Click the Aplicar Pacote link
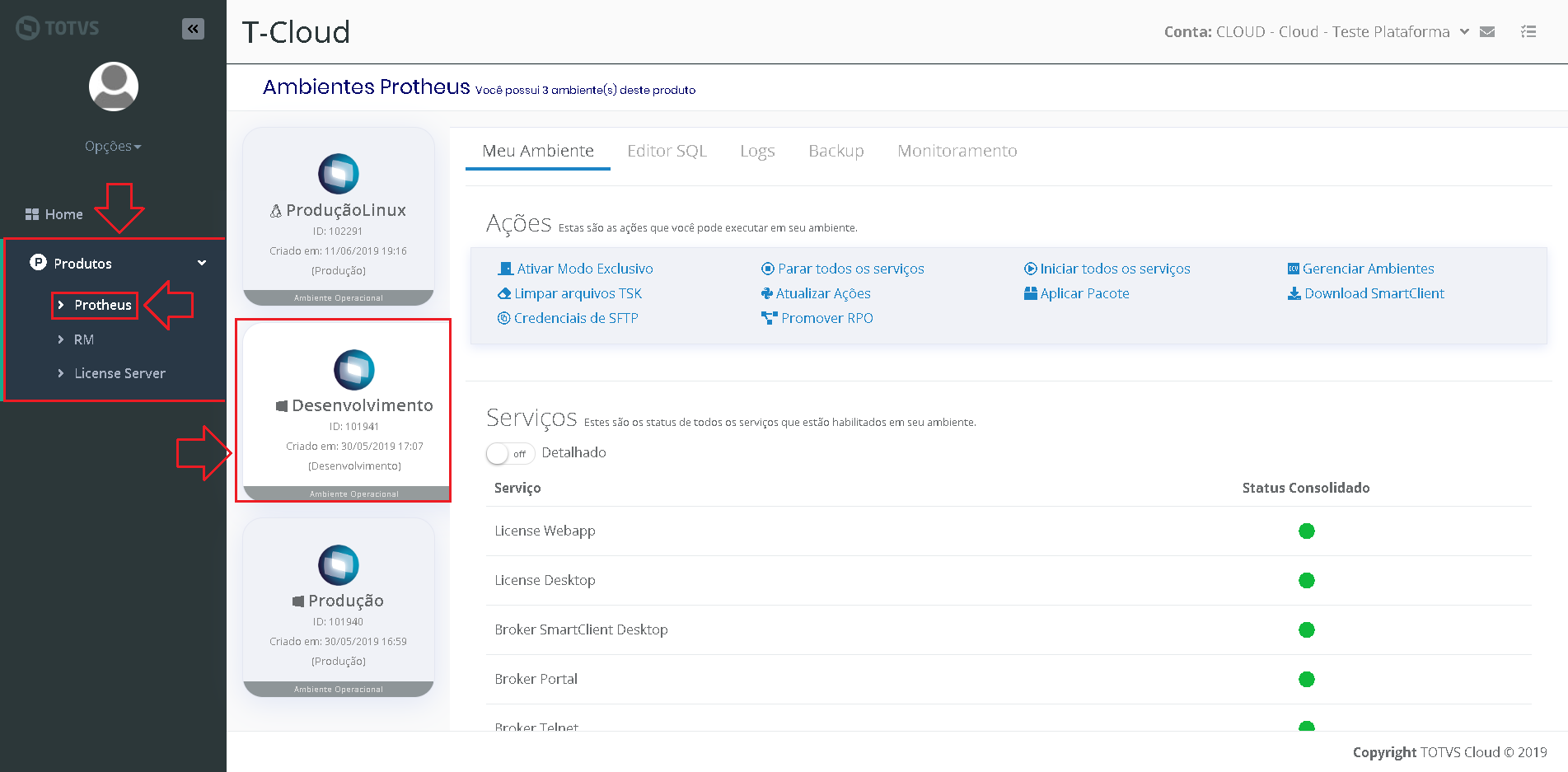This screenshot has height=772, width=1568. [1085, 293]
